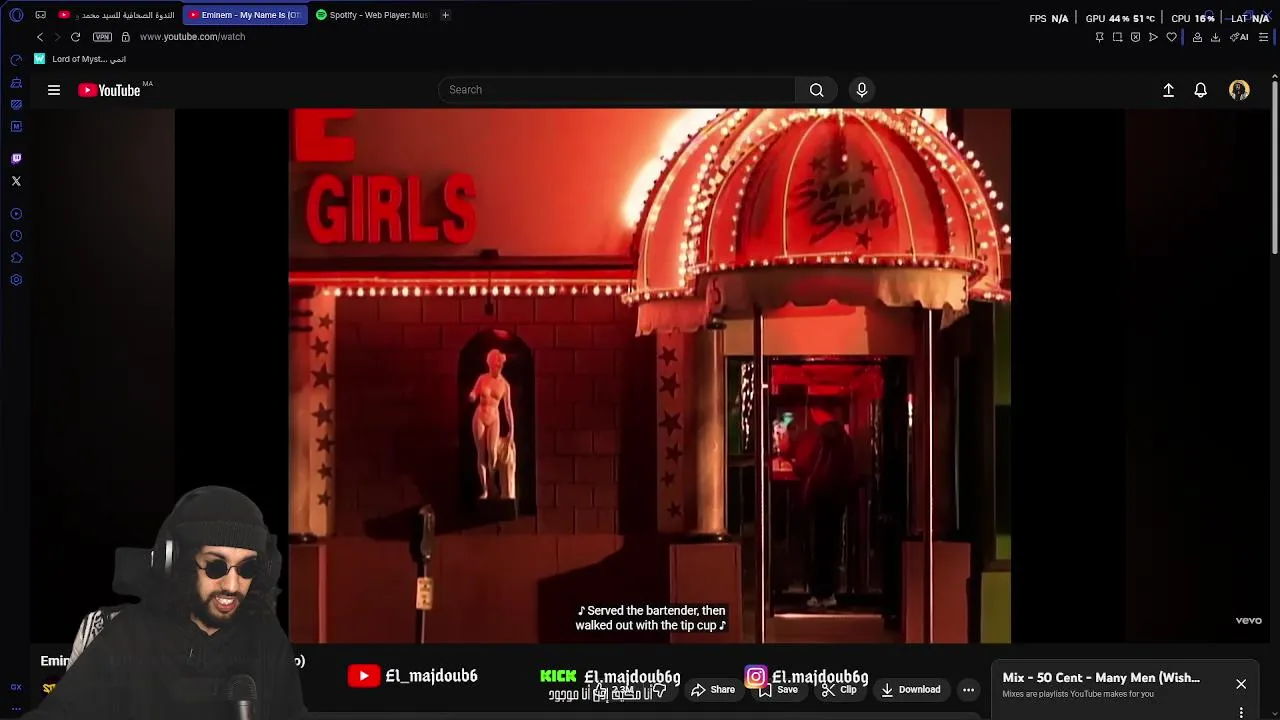The height and width of the screenshot is (720, 1280).
Task: Open the sidebar player icon
Action: (16, 214)
